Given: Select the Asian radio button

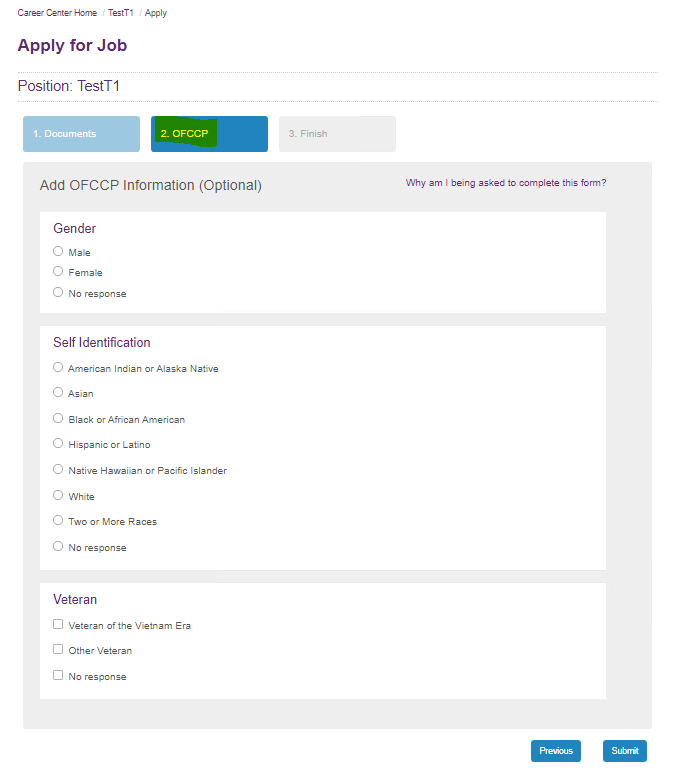Looking at the screenshot, I should [x=58, y=393].
